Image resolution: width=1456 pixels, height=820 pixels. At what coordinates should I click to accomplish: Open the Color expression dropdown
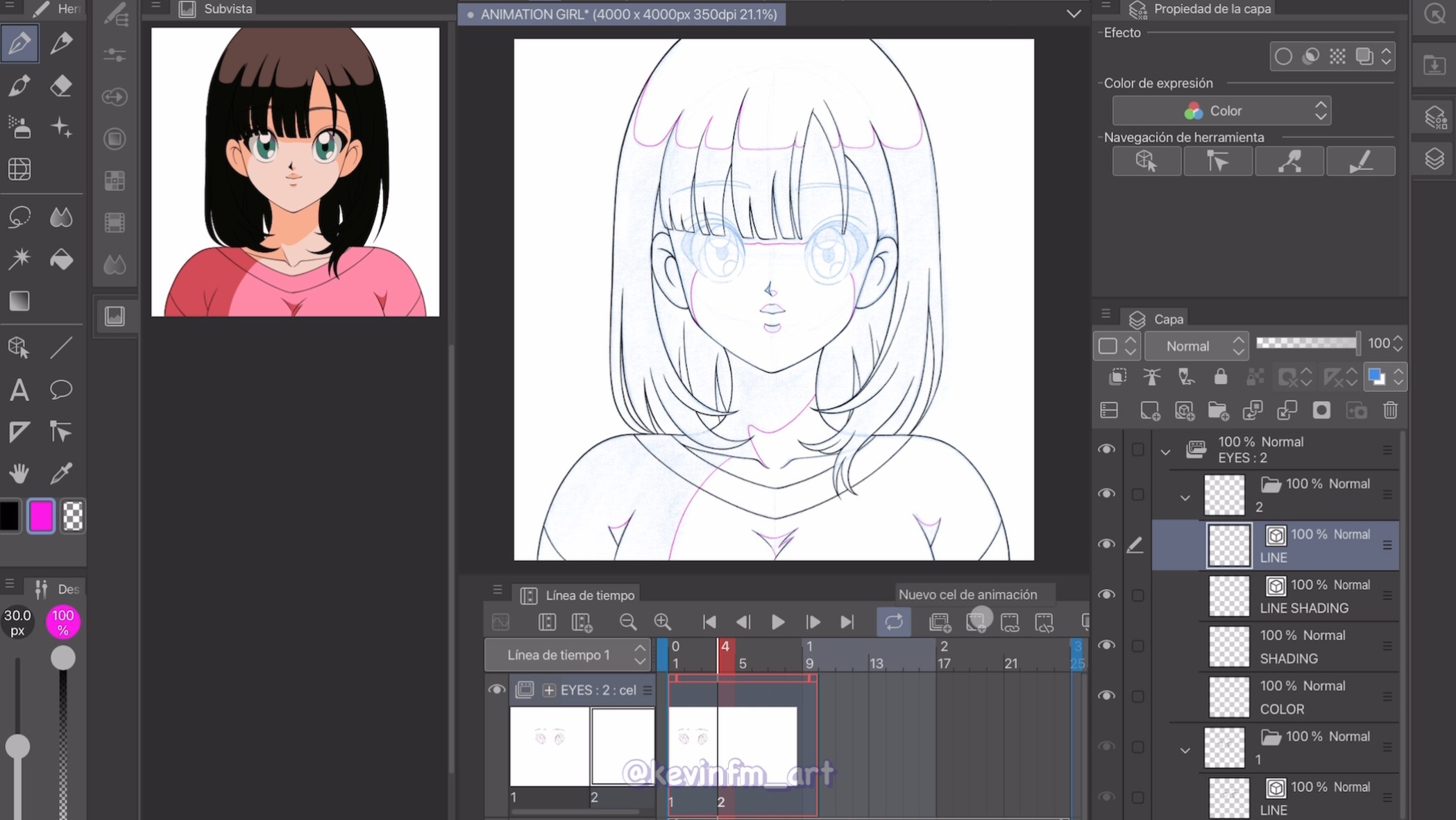(1221, 111)
